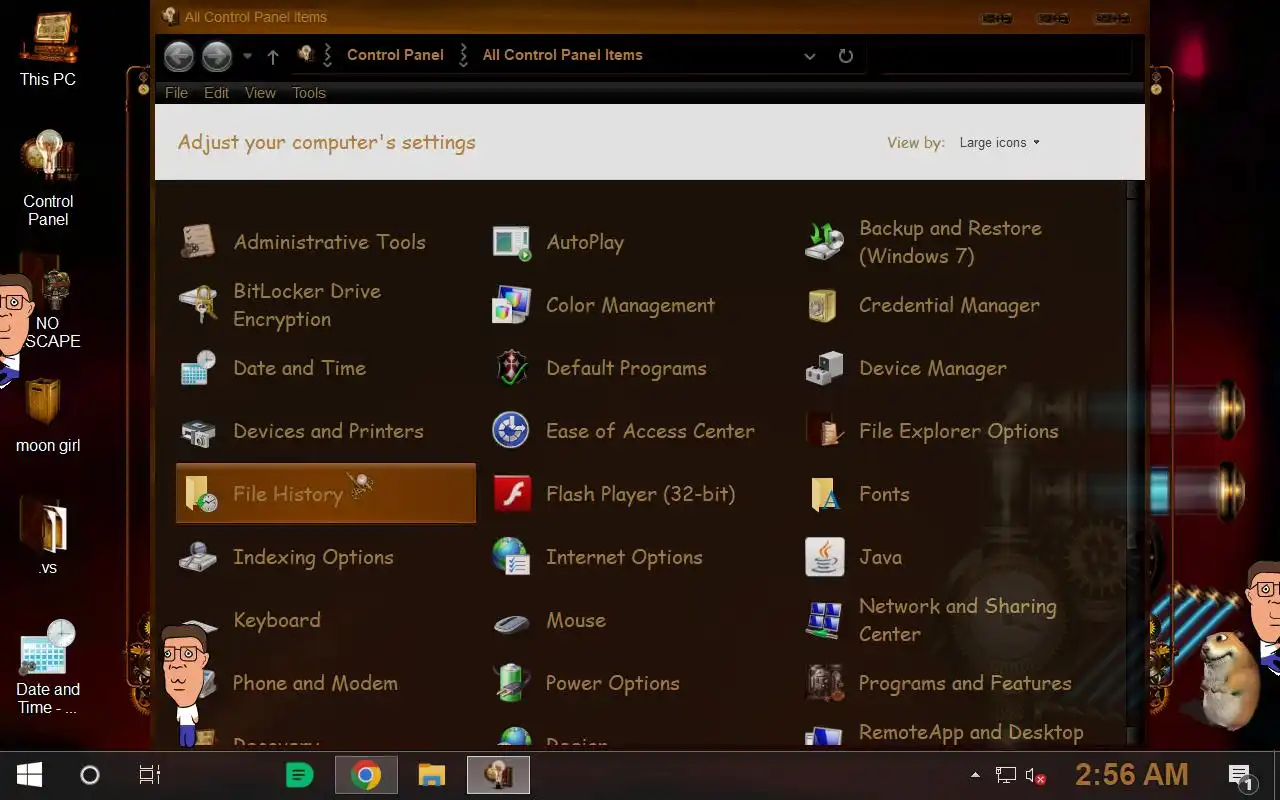Click the Keyboard item label
Image resolution: width=1280 pixels, height=800 pixels.
pos(277,620)
